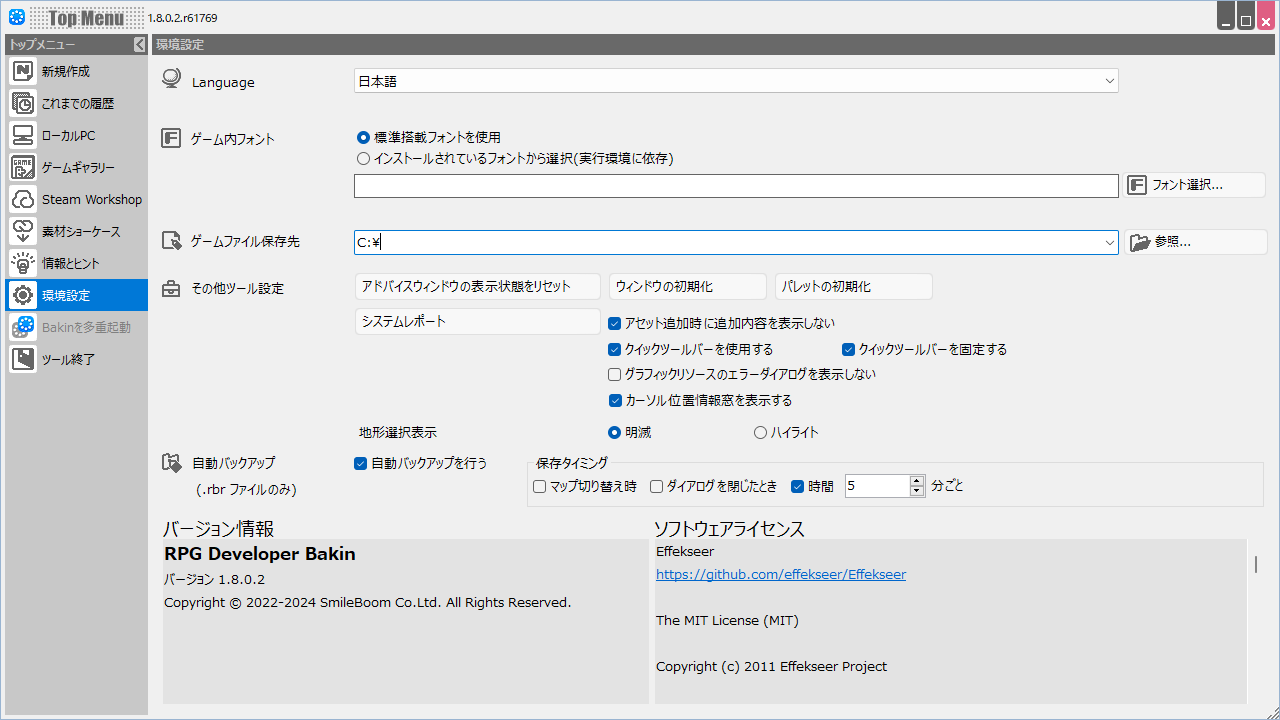Toggle 自動バックアップを行う checkbox
Viewport: 1280px width, 720px height.
pos(361,463)
